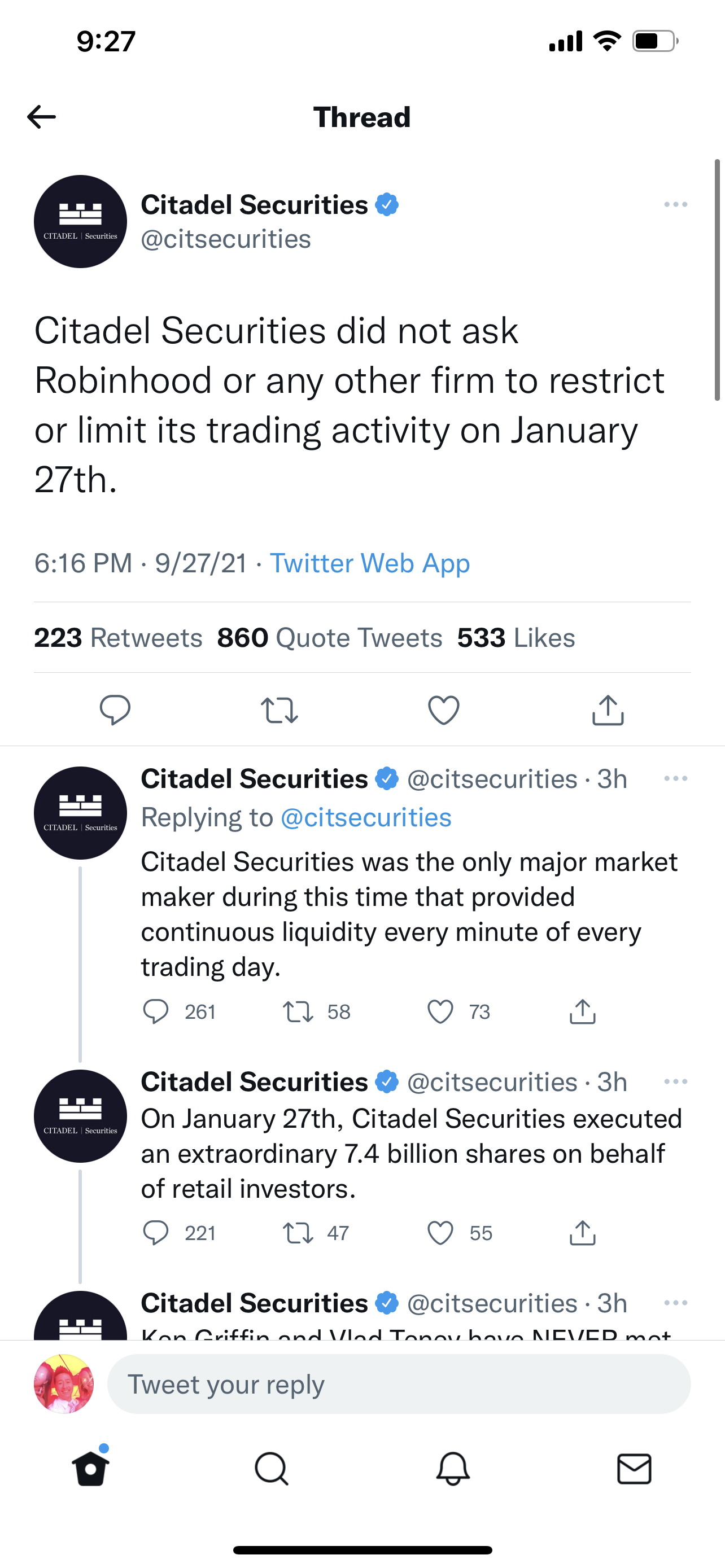The width and height of the screenshot is (725, 1568).
Task: Share the main Citadel Securities tweet
Action: coord(608,709)
